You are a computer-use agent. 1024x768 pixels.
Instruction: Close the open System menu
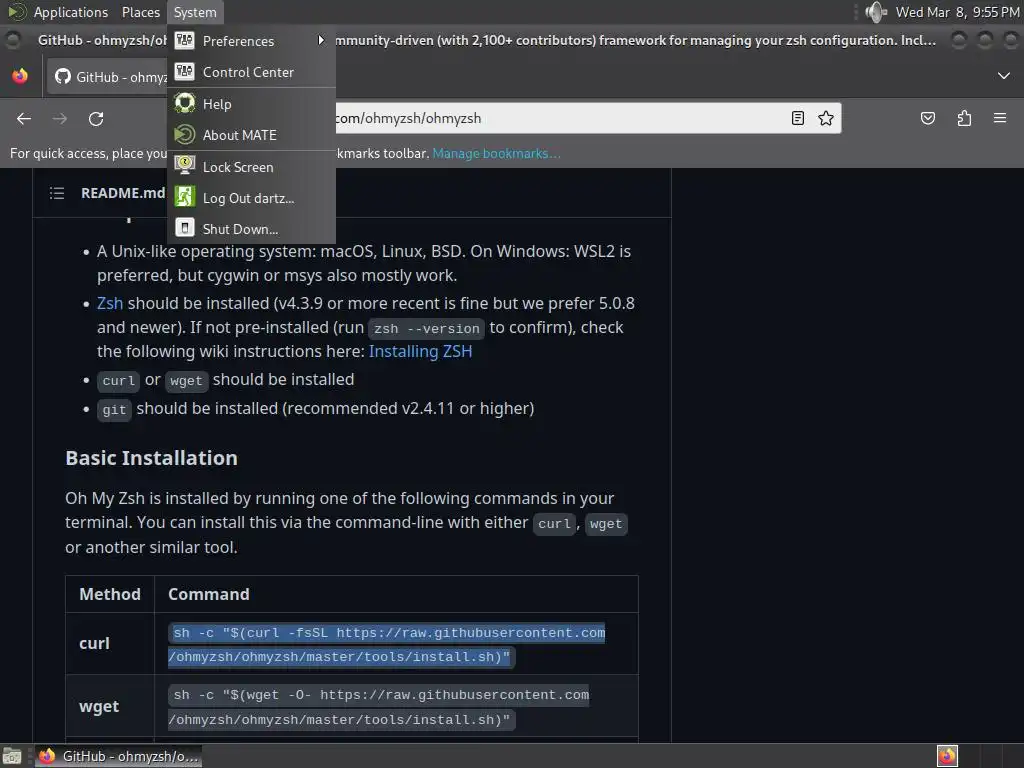(195, 12)
